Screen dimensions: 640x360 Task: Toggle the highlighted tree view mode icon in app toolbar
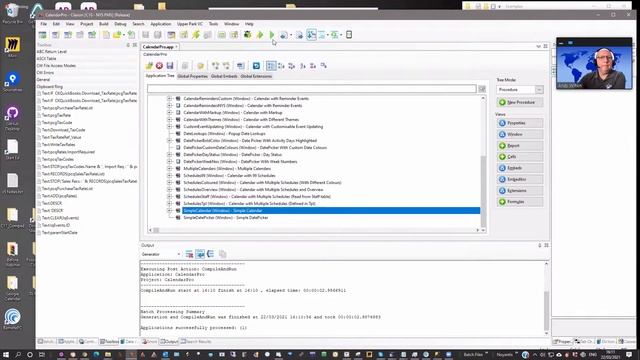271,66
